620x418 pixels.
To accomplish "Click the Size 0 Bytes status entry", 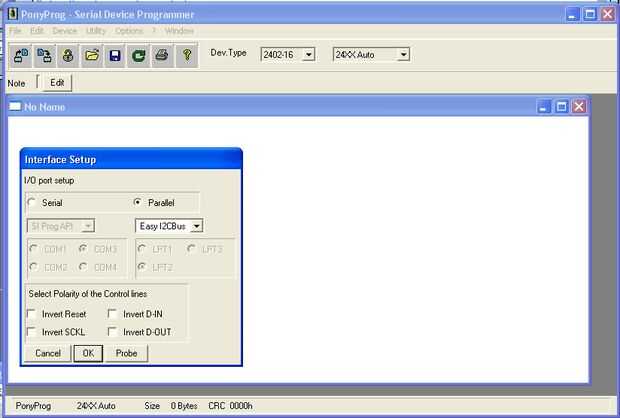I will 171,406.
